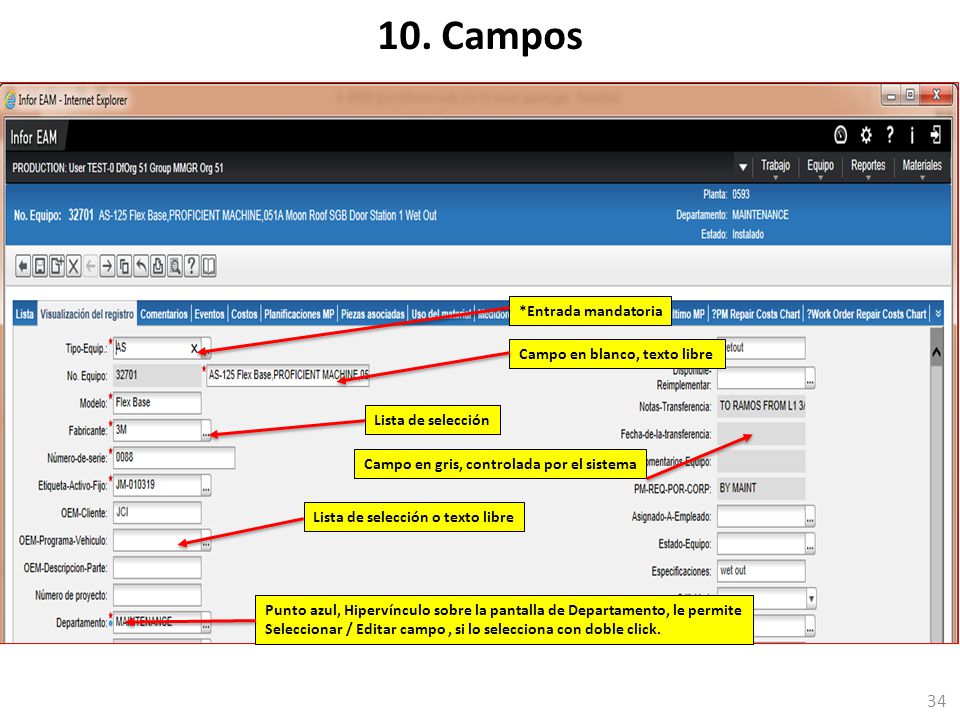The height and width of the screenshot is (720, 960).
Task: Open the Eventos tab
Action: pyautogui.click(x=209, y=314)
